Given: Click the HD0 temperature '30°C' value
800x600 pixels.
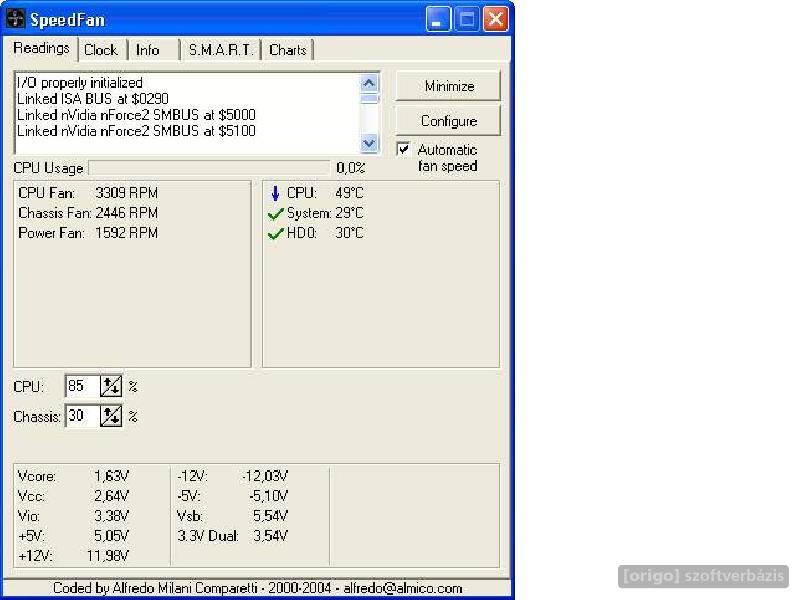Looking at the screenshot, I should click(x=349, y=233).
